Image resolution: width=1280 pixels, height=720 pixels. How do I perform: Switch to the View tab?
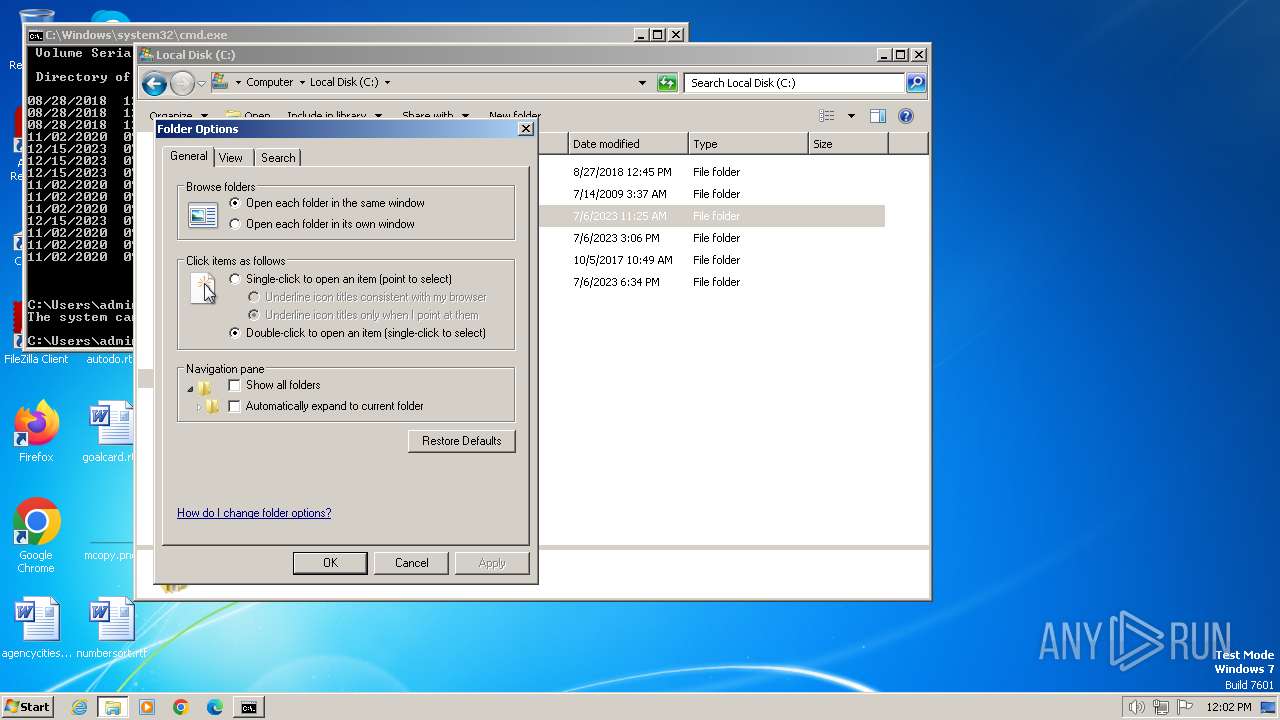pos(231,158)
